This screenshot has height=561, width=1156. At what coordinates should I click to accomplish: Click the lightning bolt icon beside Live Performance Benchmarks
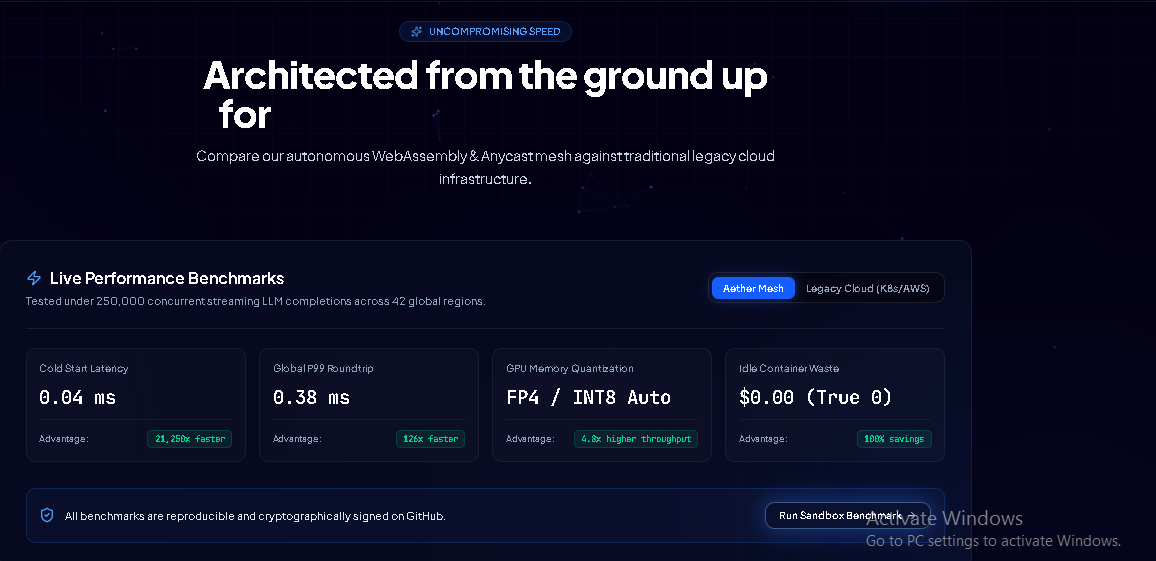[x=34, y=278]
